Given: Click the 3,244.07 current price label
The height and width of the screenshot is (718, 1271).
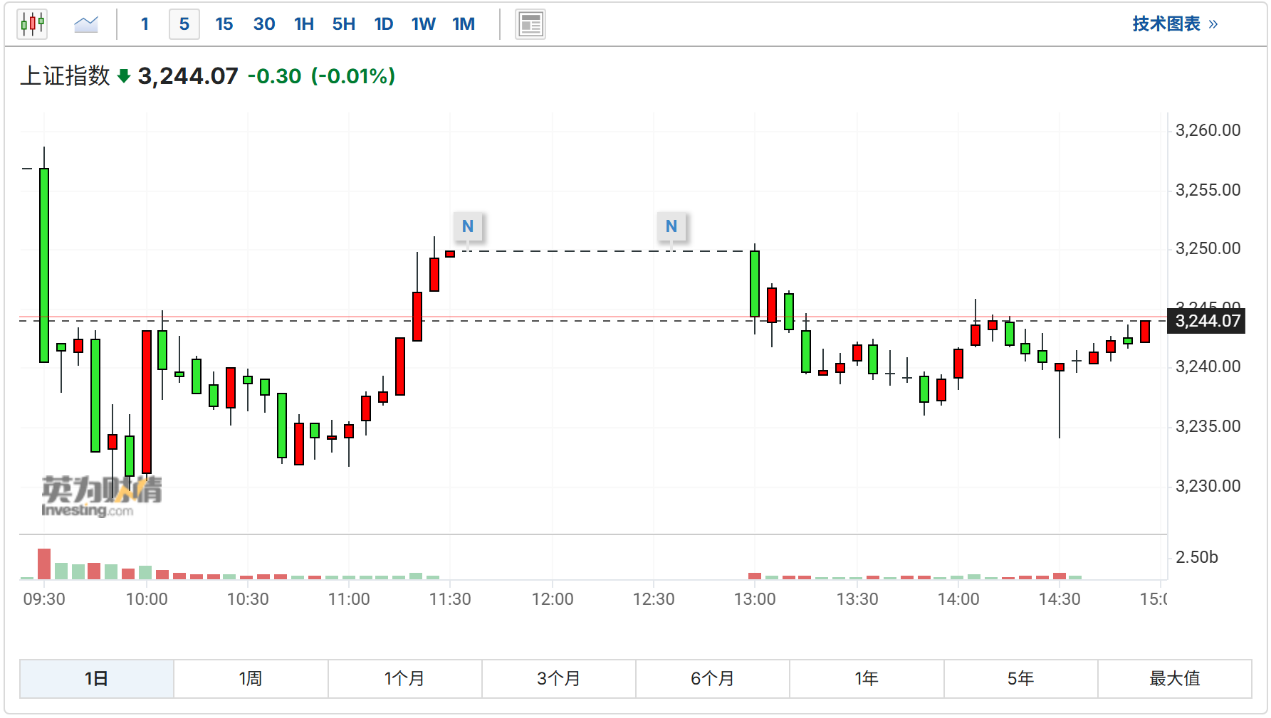Looking at the screenshot, I should click(x=1208, y=321).
